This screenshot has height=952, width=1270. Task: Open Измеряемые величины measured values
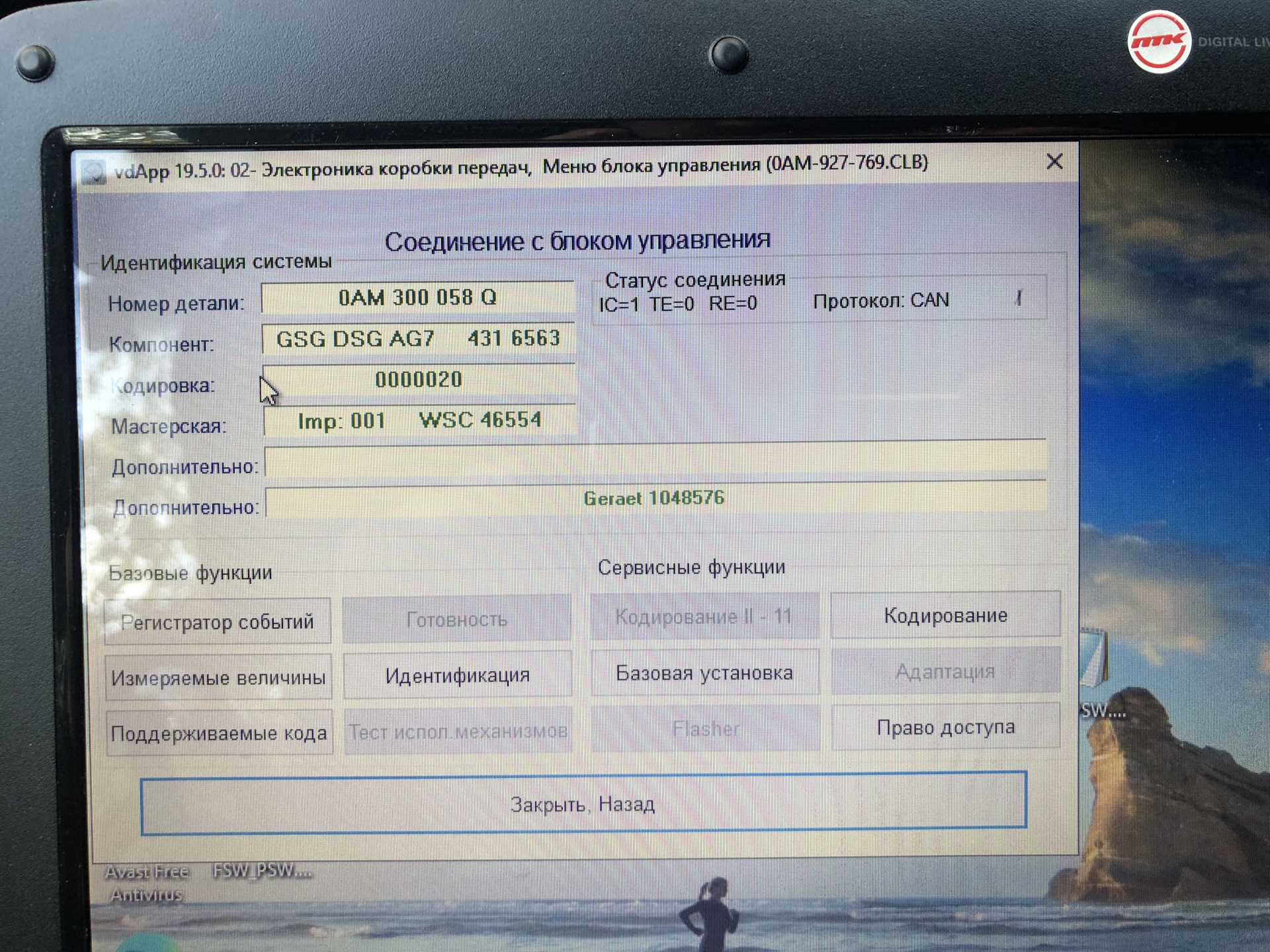218,678
